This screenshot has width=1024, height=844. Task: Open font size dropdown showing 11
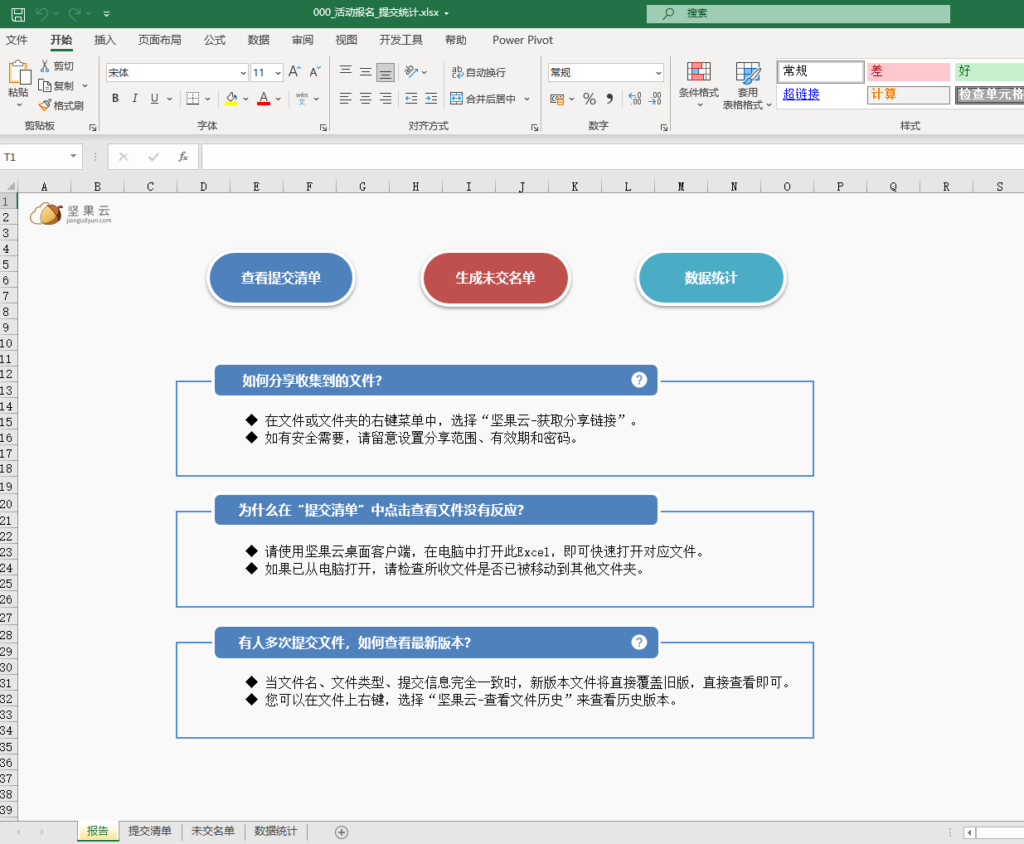click(278, 73)
